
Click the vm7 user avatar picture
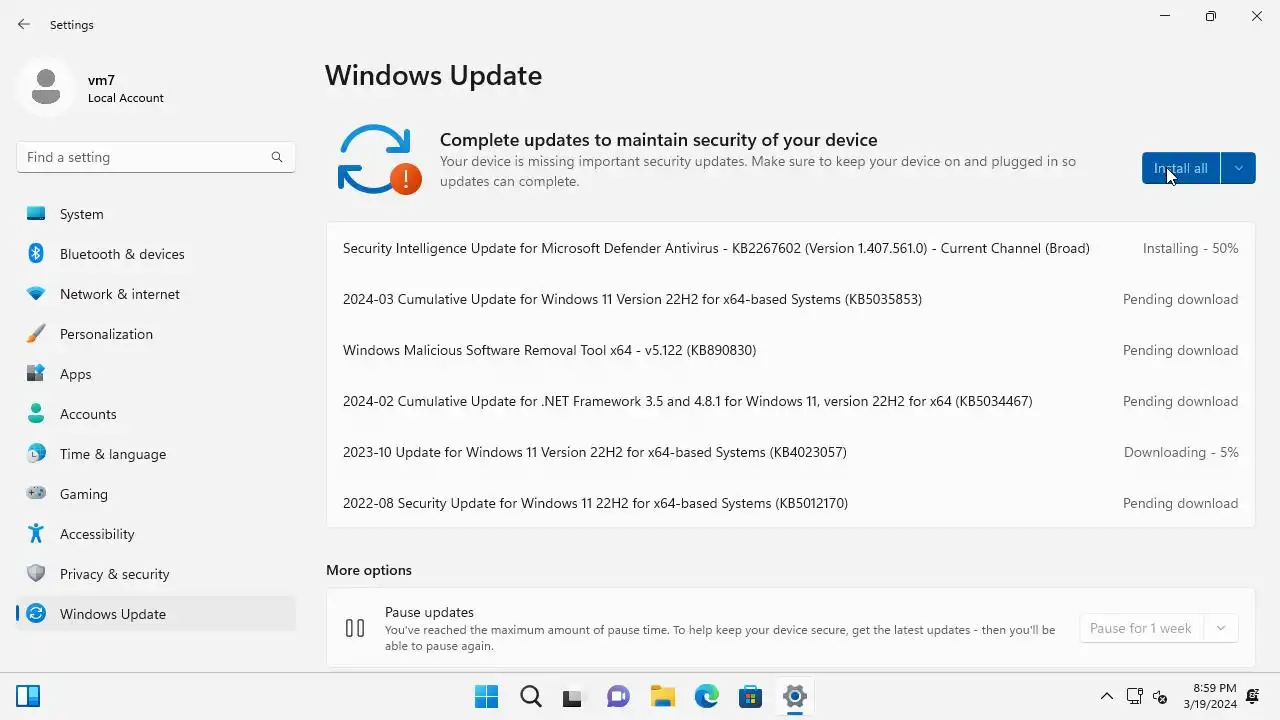tap(45, 87)
